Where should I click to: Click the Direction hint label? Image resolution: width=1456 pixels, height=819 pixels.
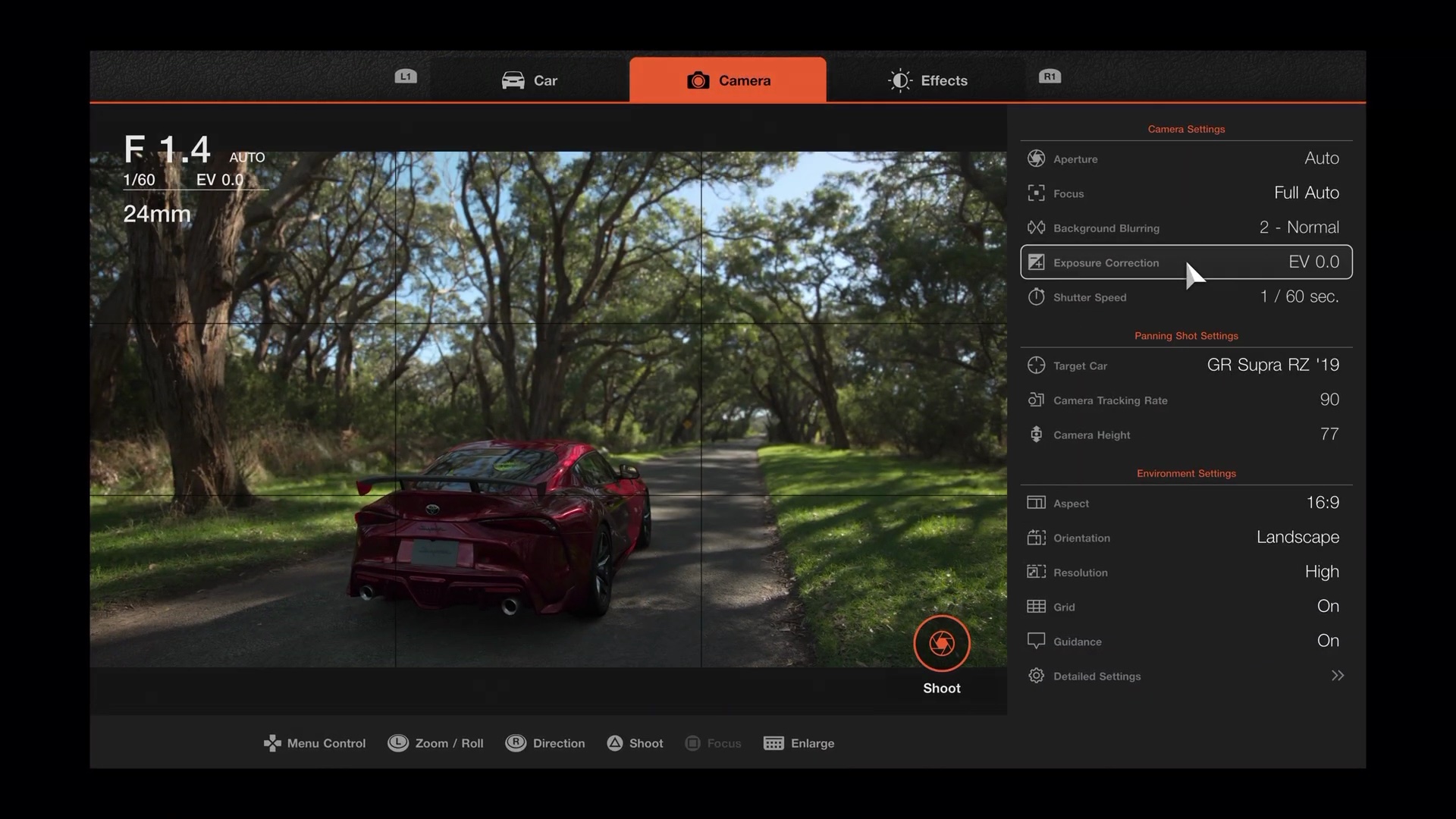tap(559, 743)
